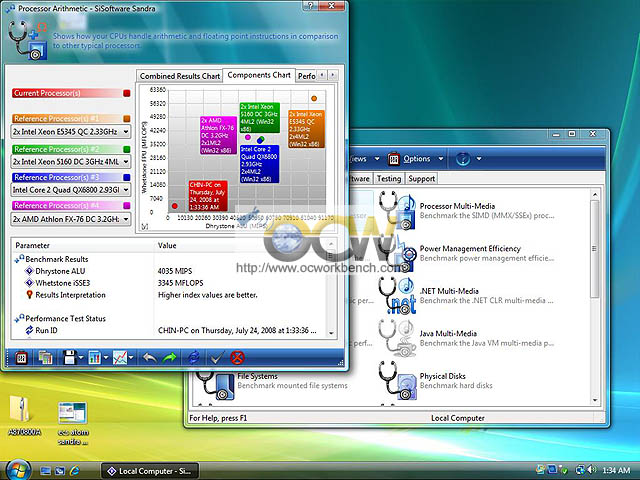This screenshot has height=480, width=640.
Task: Open Power Management Efficiency benchmark icon
Action: point(396,253)
